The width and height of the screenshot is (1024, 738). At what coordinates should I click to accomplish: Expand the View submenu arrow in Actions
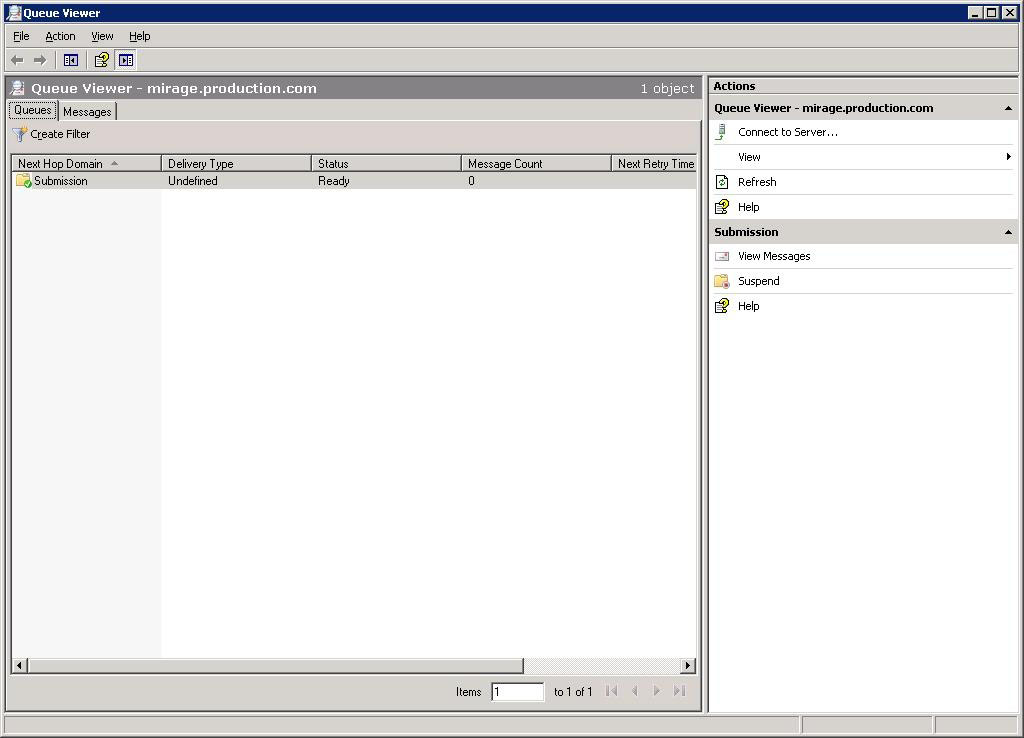point(1008,157)
